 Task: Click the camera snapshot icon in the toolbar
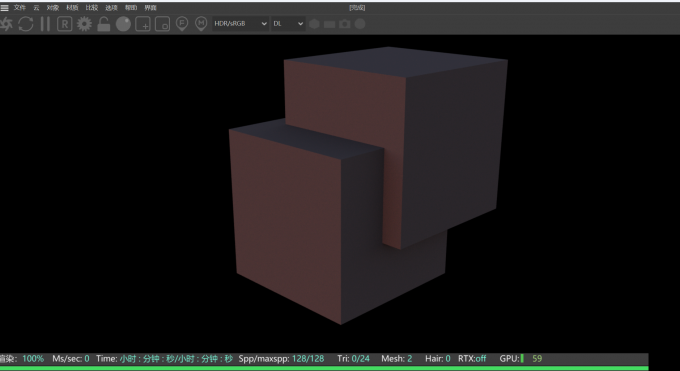[345, 24]
